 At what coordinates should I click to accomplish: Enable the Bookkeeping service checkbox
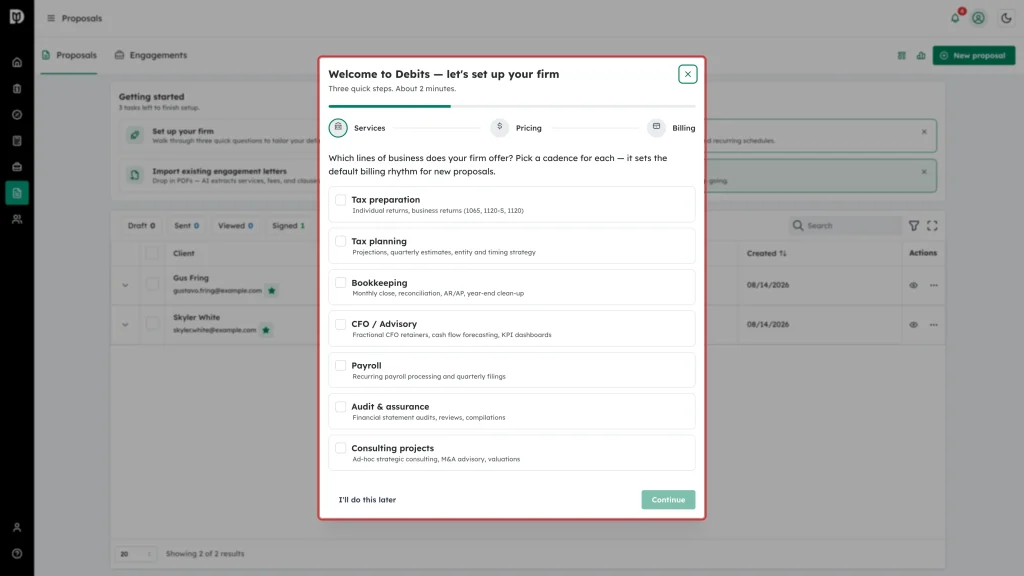(x=340, y=283)
